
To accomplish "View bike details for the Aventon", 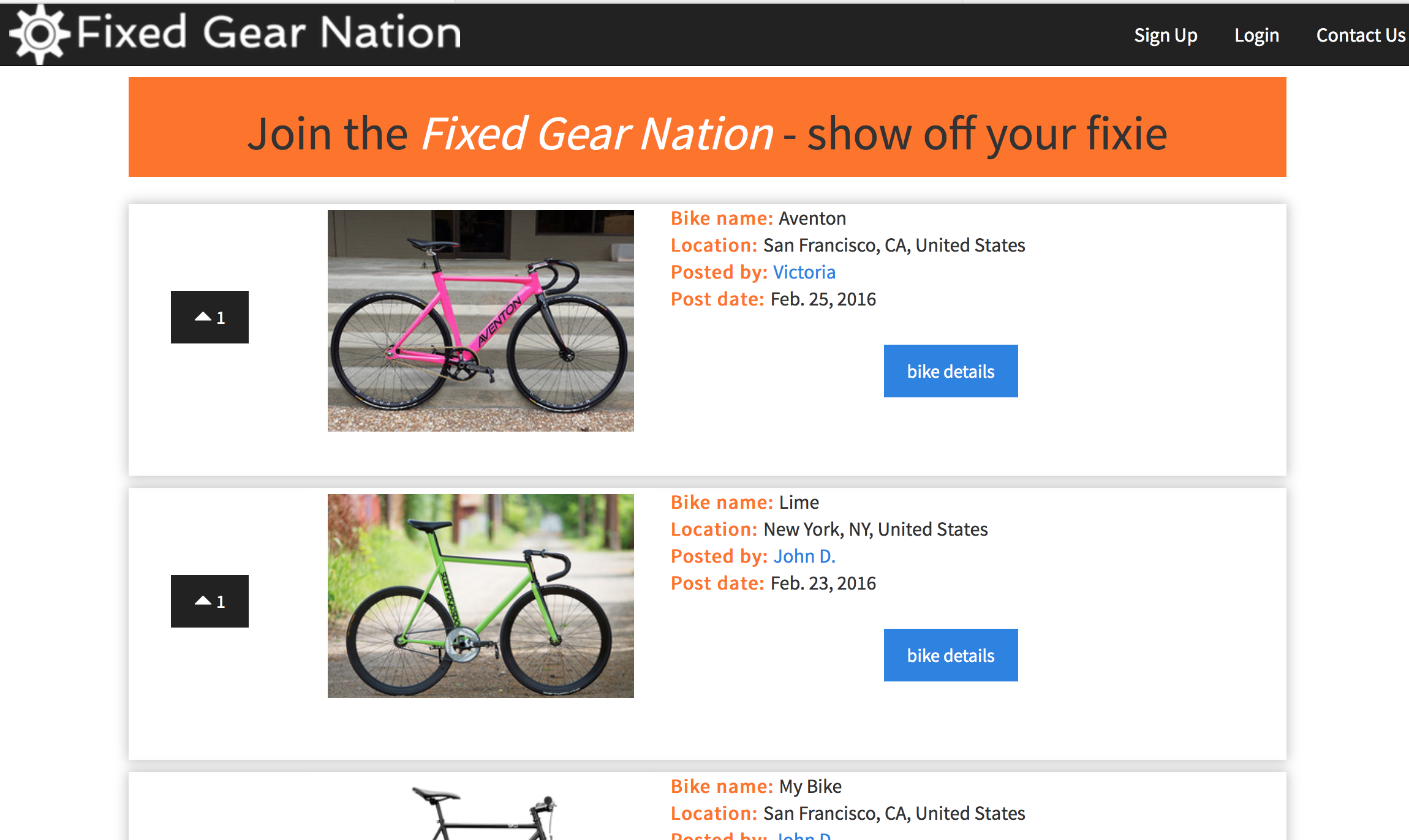I will pos(950,371).
